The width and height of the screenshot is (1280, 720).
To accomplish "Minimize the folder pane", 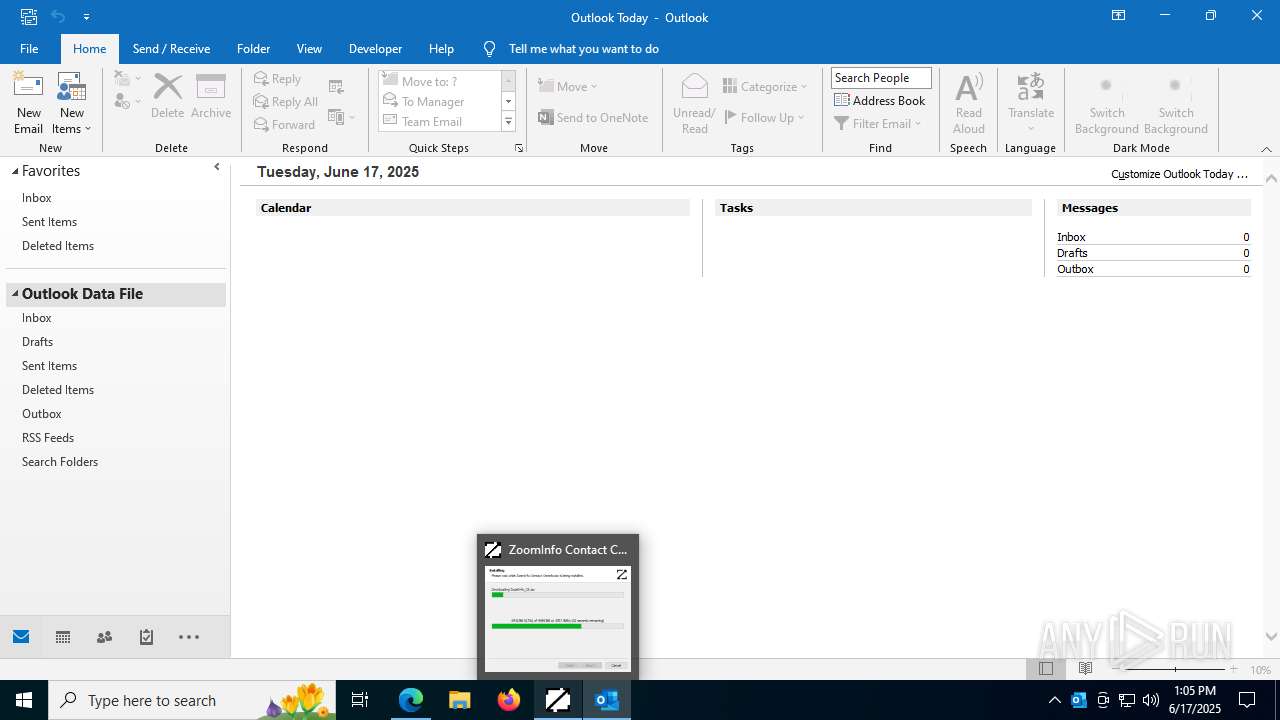I will [x=217, y=168].
